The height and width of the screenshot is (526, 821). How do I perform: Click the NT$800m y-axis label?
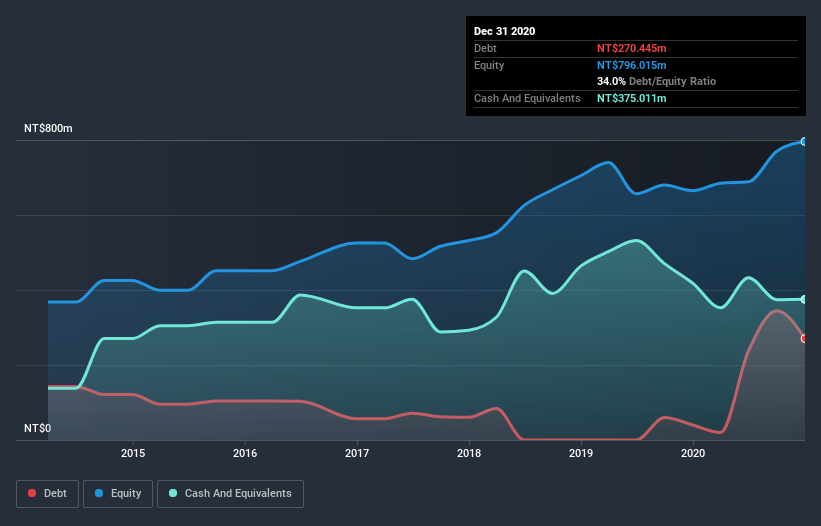click(48, 128)
